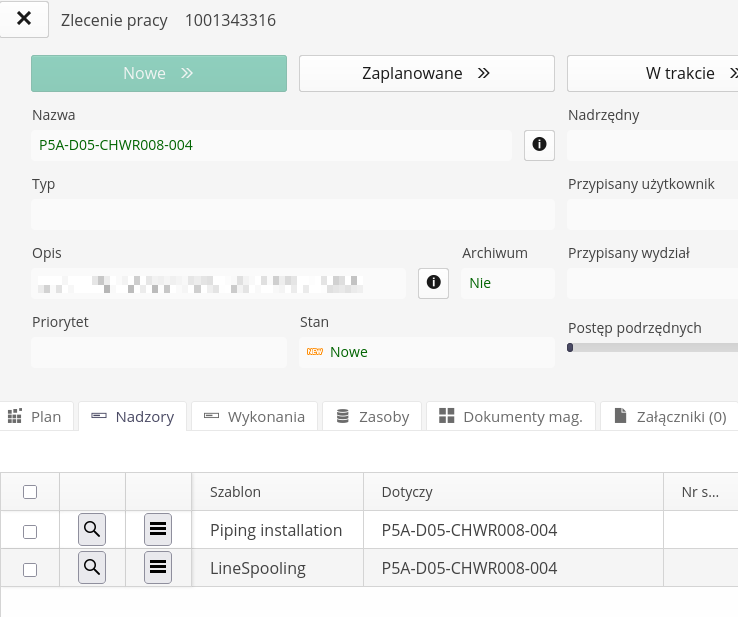The width and height of the screenshot is (738, 617).
Task: Open hamburger menu for Piping installation row
Action: coord(158,530)
